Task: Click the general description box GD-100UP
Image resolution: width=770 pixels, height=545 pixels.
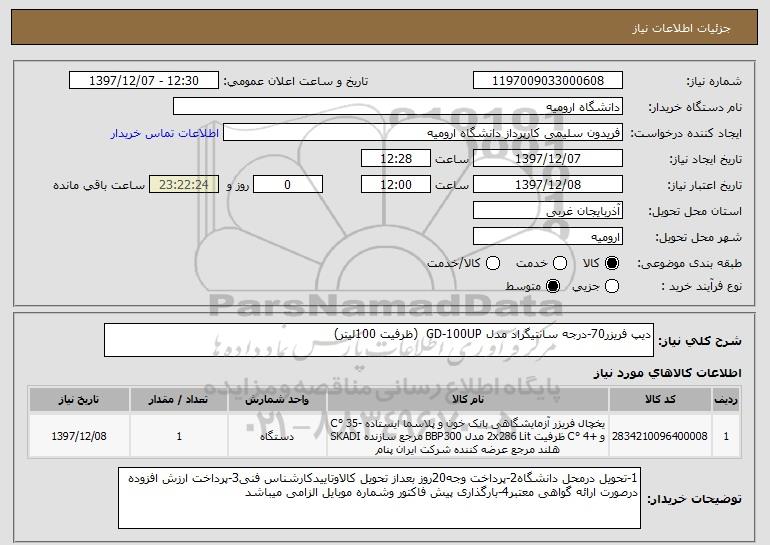Action: click(x=379, y=340)
